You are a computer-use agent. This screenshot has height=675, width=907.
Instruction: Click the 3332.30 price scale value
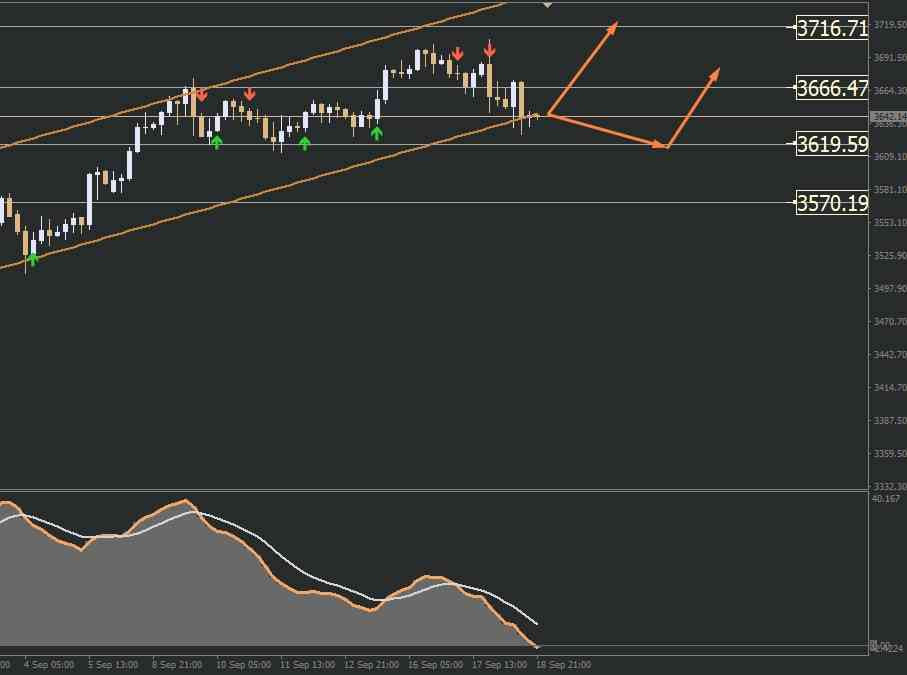click(x=890, y=486)
